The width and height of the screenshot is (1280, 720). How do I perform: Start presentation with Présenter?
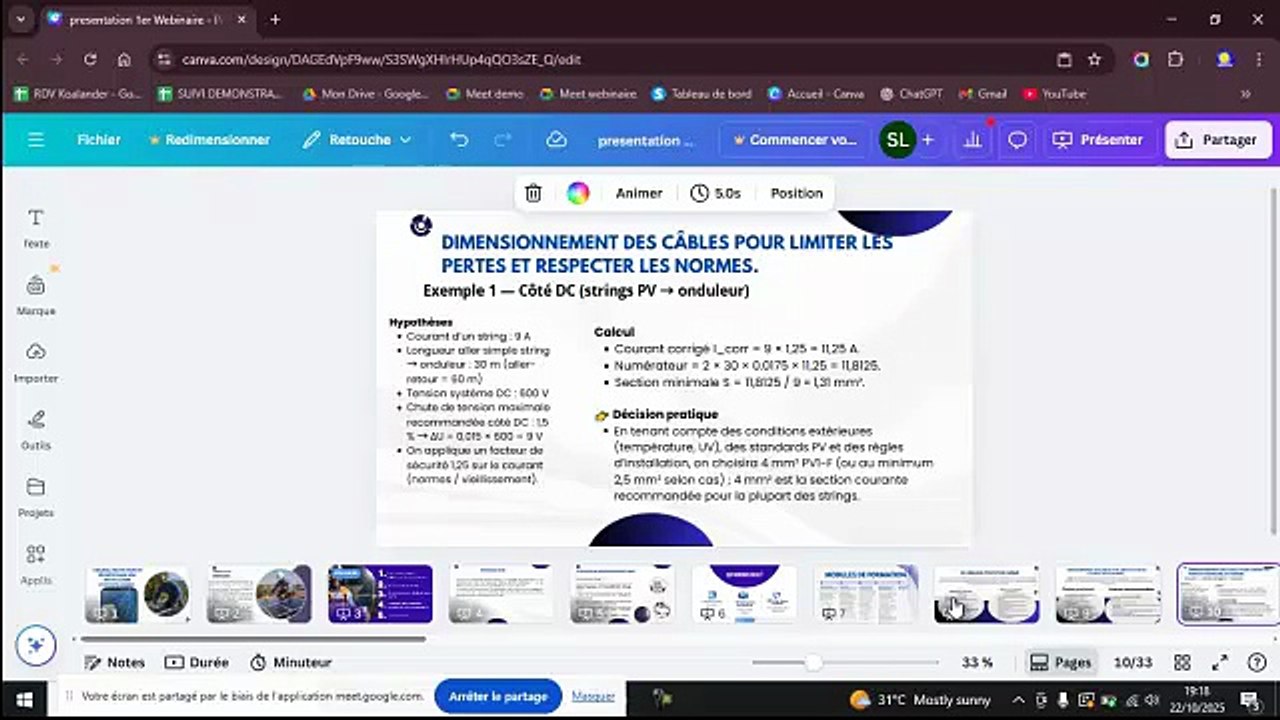[1098, 140]
